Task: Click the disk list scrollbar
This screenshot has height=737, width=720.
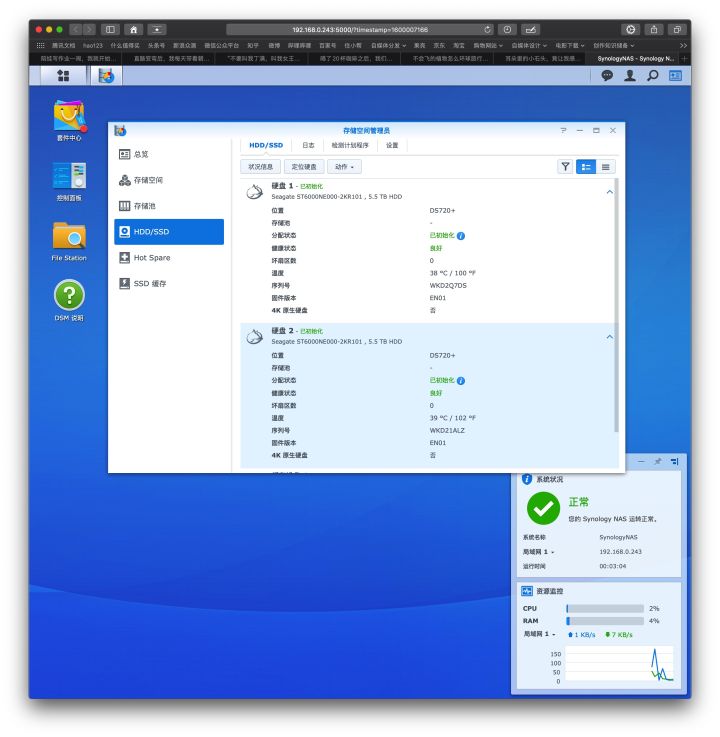Action: pos(616,306)
